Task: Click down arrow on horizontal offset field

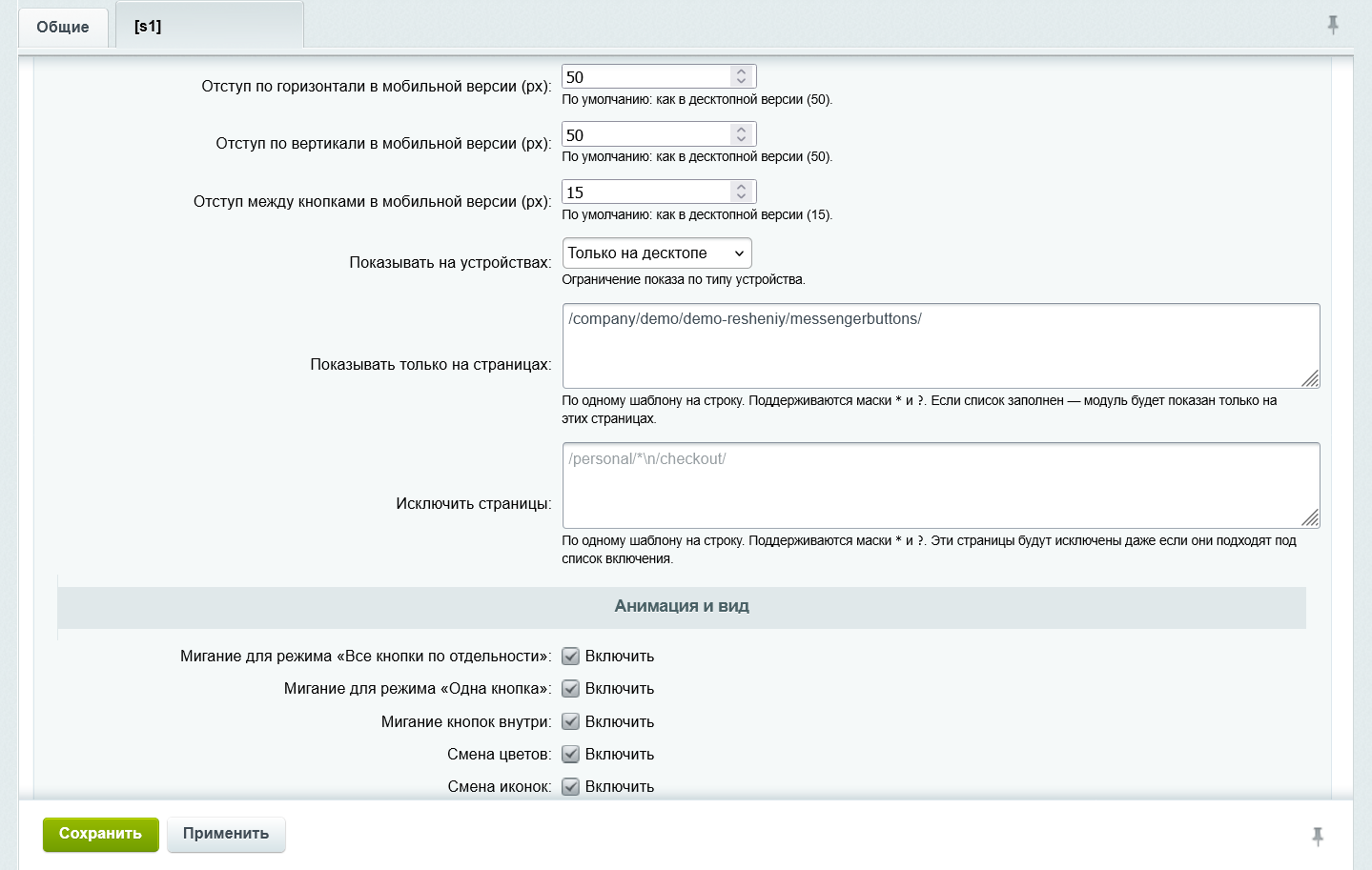Action: 741,81
